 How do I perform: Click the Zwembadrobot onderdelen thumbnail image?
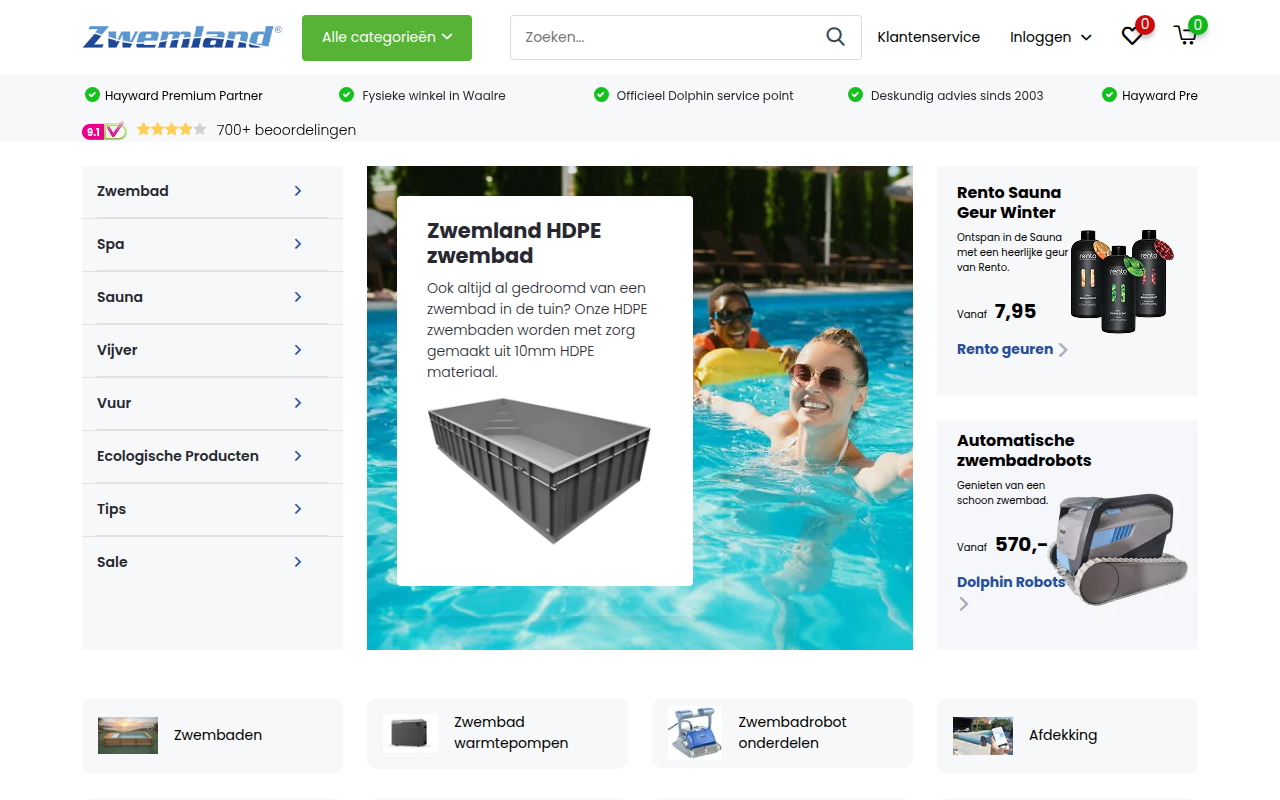(695, 733)
